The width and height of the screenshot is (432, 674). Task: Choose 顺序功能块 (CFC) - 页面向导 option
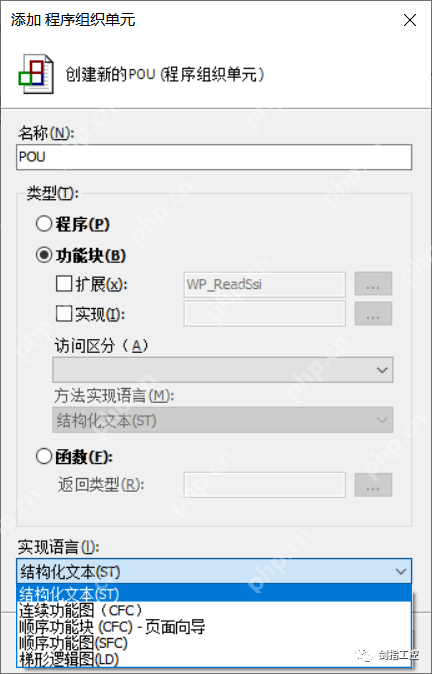(x=214, y=627)
